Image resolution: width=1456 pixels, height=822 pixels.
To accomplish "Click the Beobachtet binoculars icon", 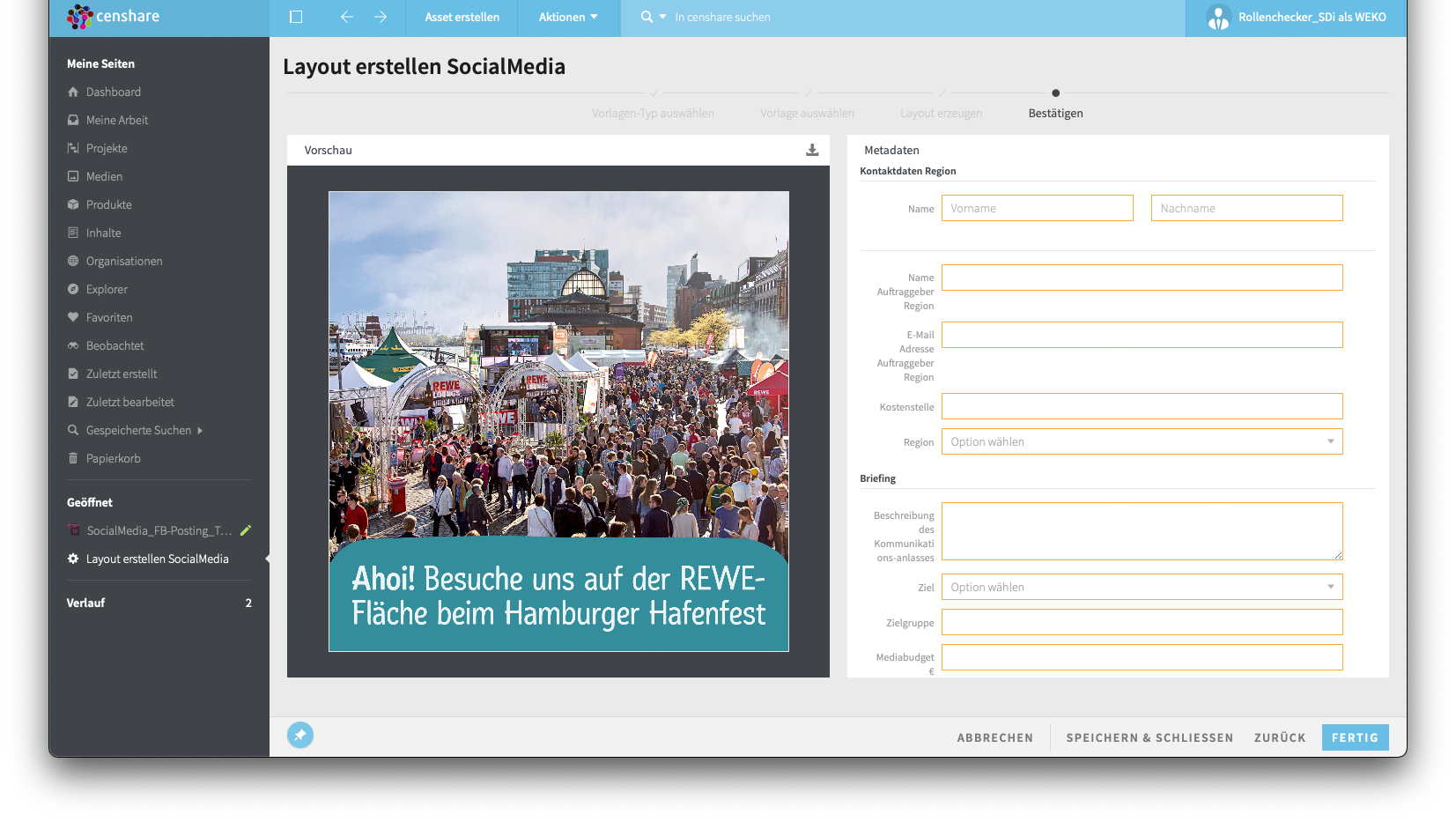I will [73, 345].
